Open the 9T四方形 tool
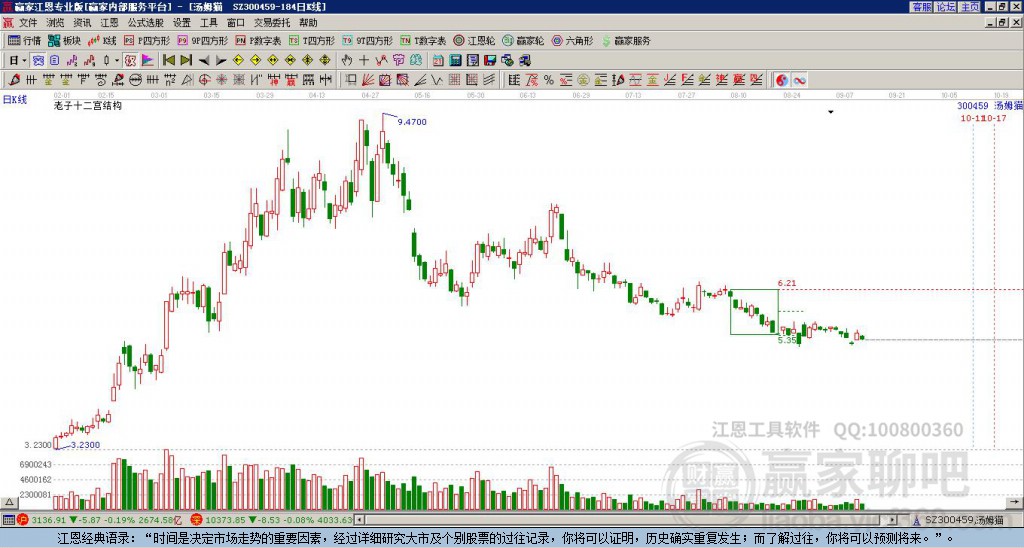This screenshot has width=1024, height=548. pos(367,40)
